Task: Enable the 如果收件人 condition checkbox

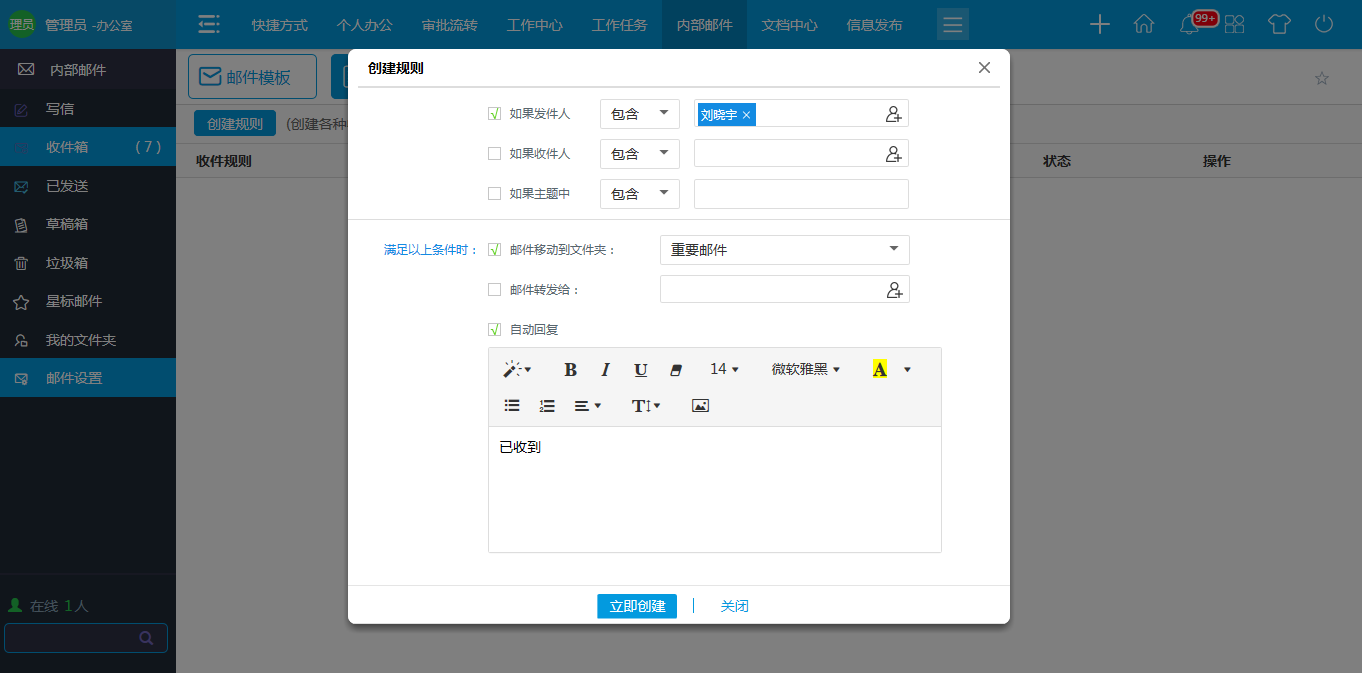Action: 494,153
